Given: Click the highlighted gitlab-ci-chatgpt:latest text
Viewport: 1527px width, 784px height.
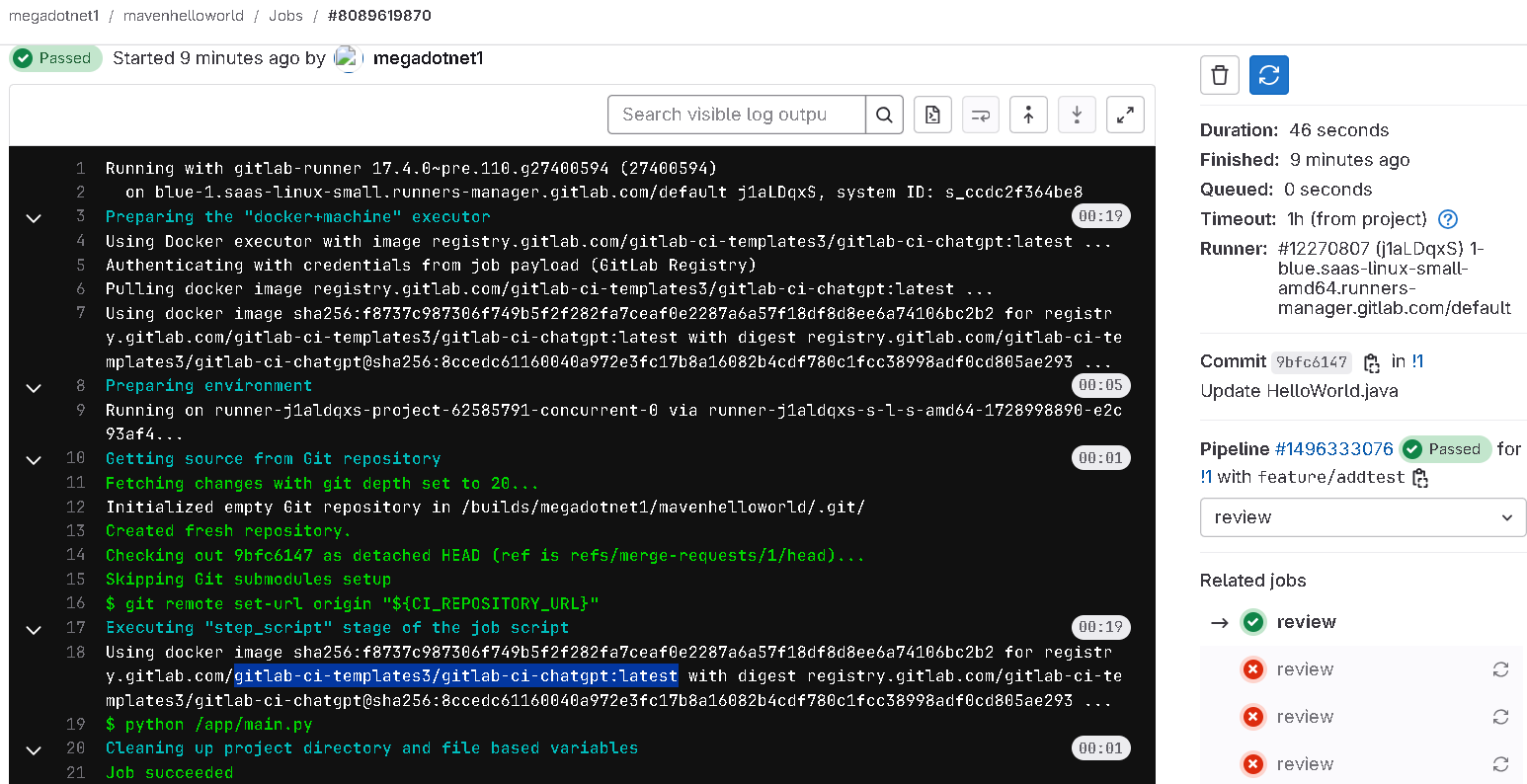Looking at the screenshot, I should [456, 676].
